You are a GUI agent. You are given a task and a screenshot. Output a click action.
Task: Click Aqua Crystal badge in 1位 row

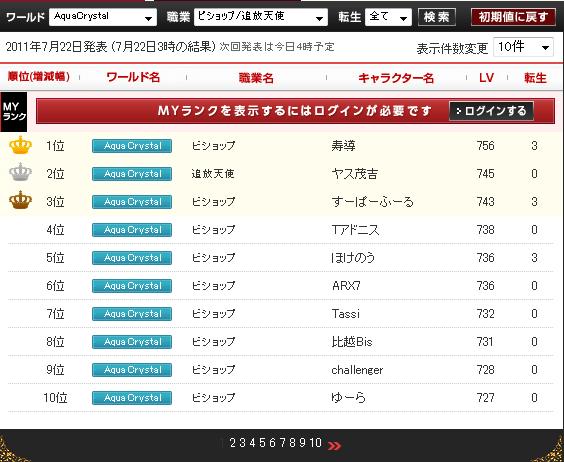pos(132,146)
